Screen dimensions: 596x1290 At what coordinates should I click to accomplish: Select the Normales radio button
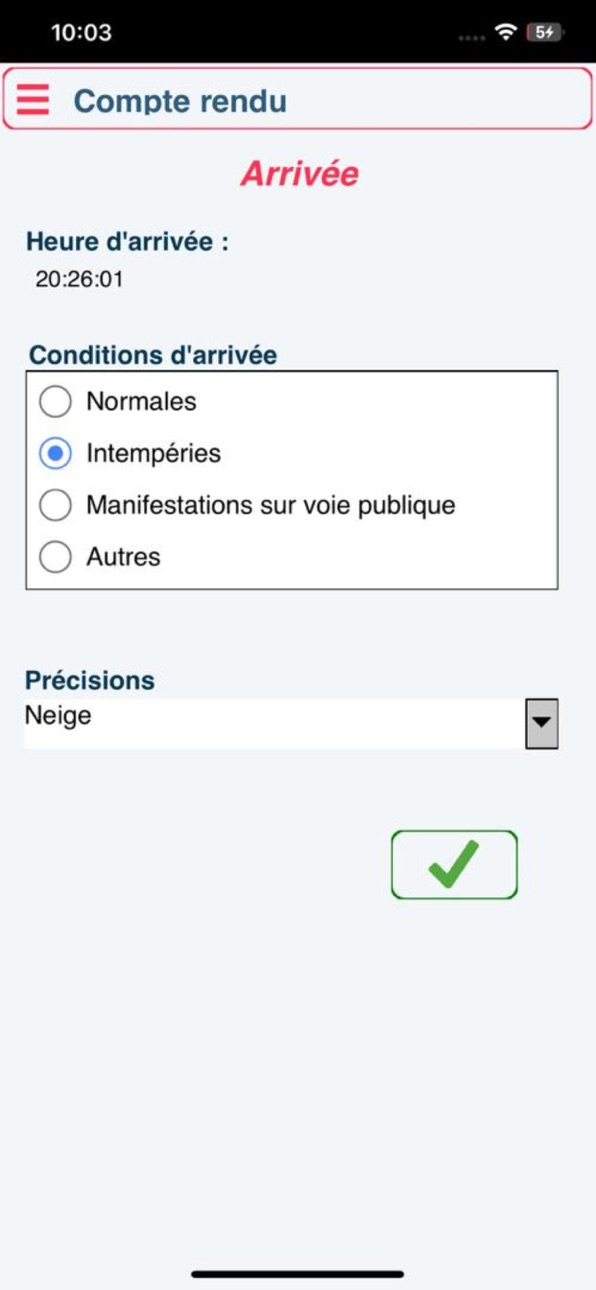pyautogui.click(x=55, y=402)
